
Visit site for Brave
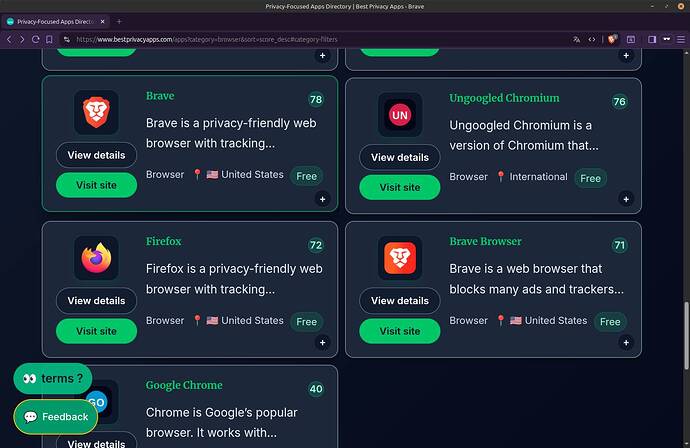point(96,185)
